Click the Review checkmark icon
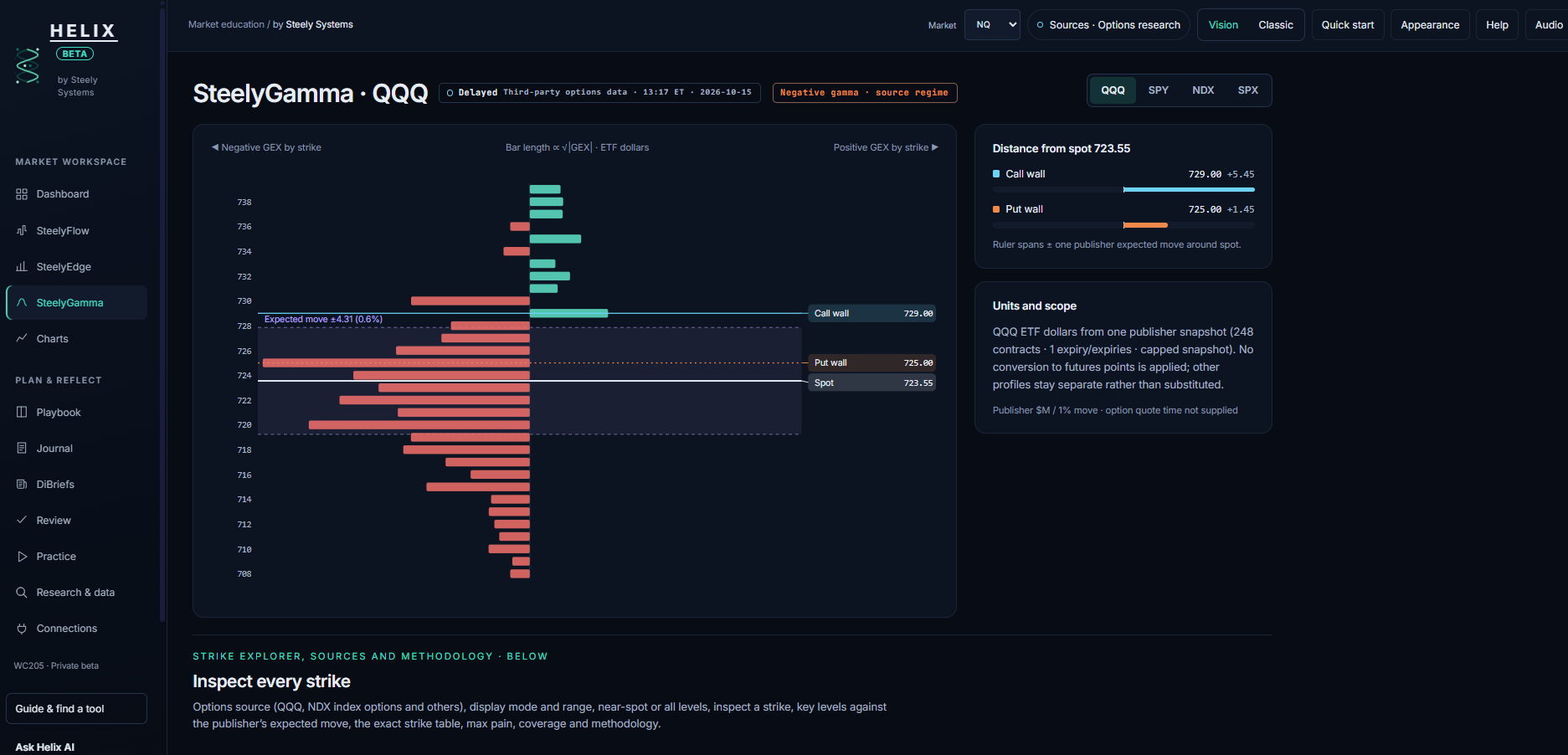1568x755 pixels. point(22,520)
